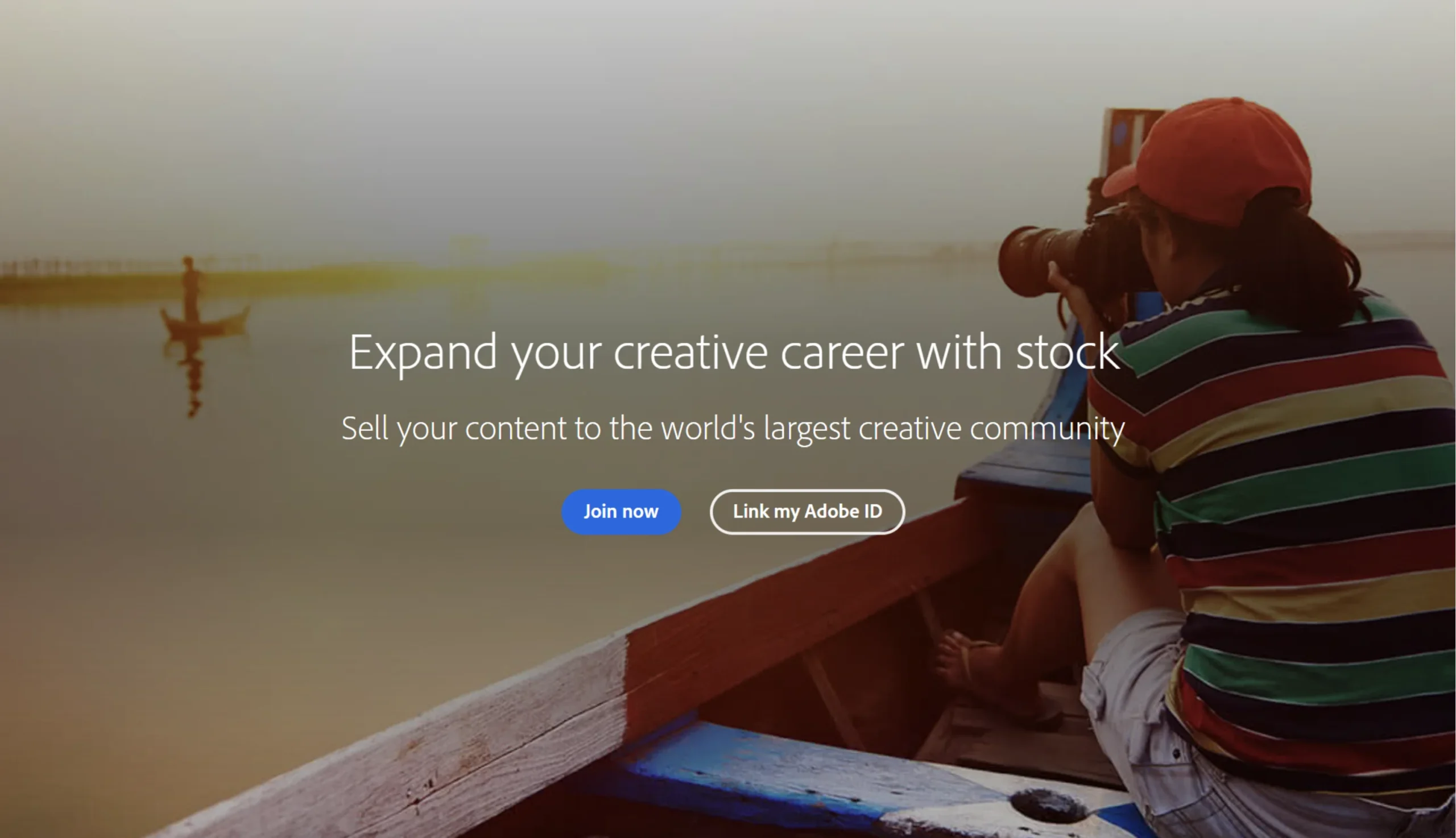Select the Link my Adobe ID button

[x=807, y=512]
